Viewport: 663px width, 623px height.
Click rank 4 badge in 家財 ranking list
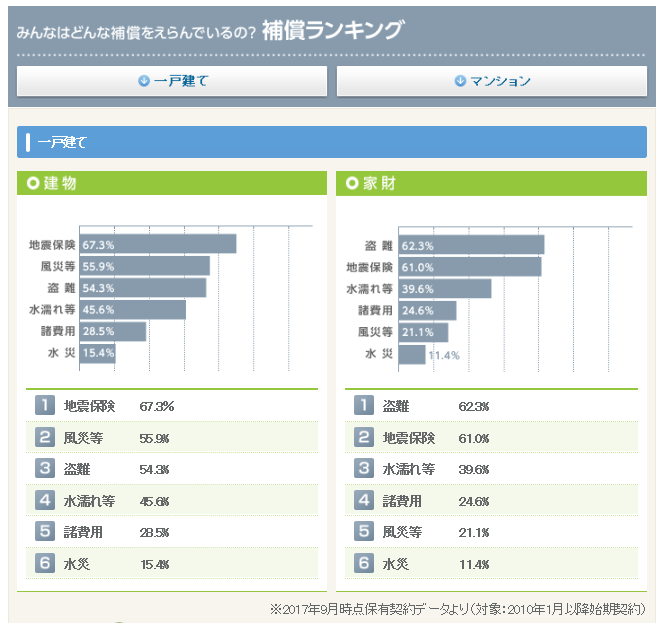(x=364, y=500)
